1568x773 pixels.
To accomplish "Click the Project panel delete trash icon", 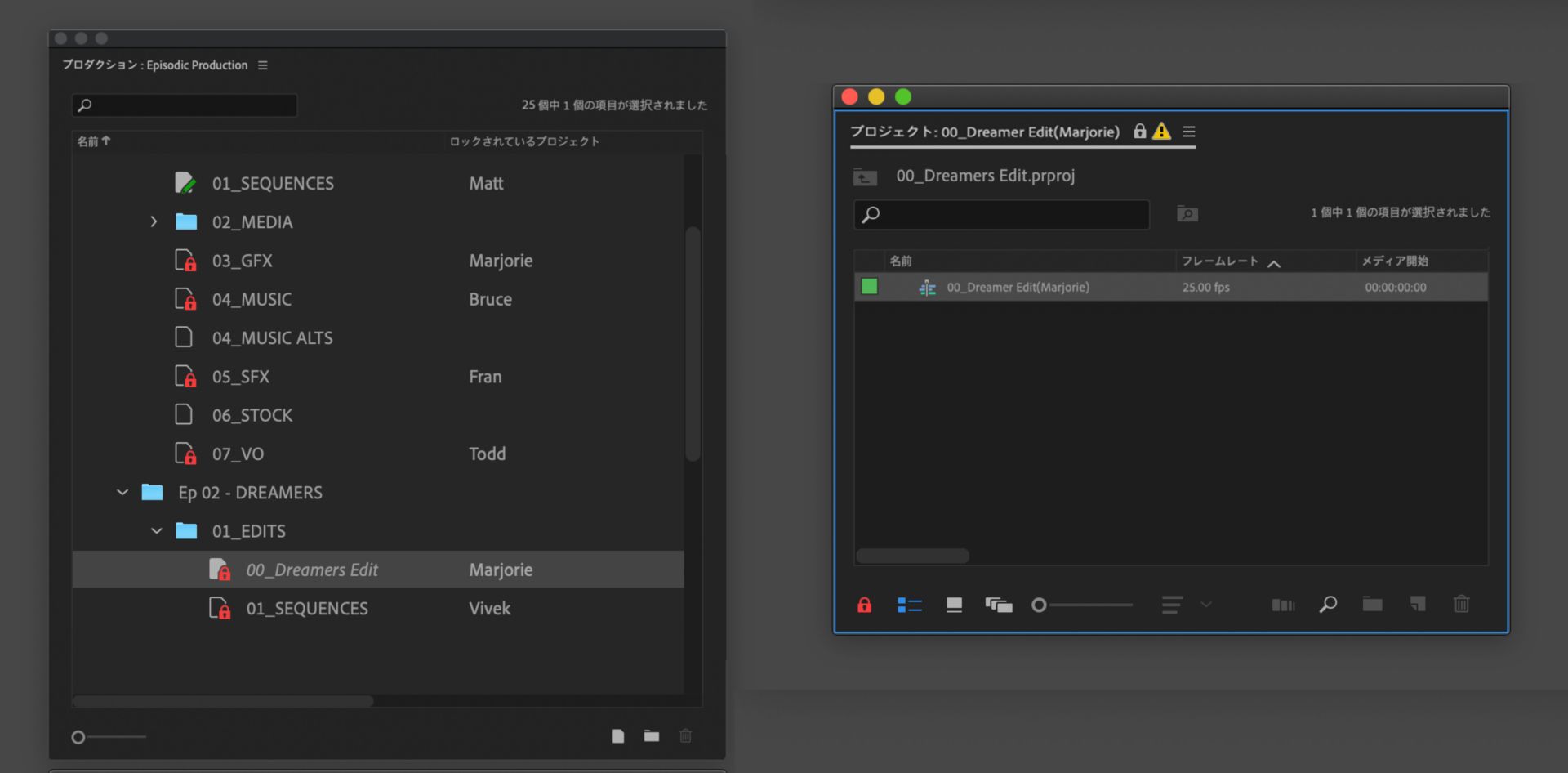I will click(x=1462, y=604).
